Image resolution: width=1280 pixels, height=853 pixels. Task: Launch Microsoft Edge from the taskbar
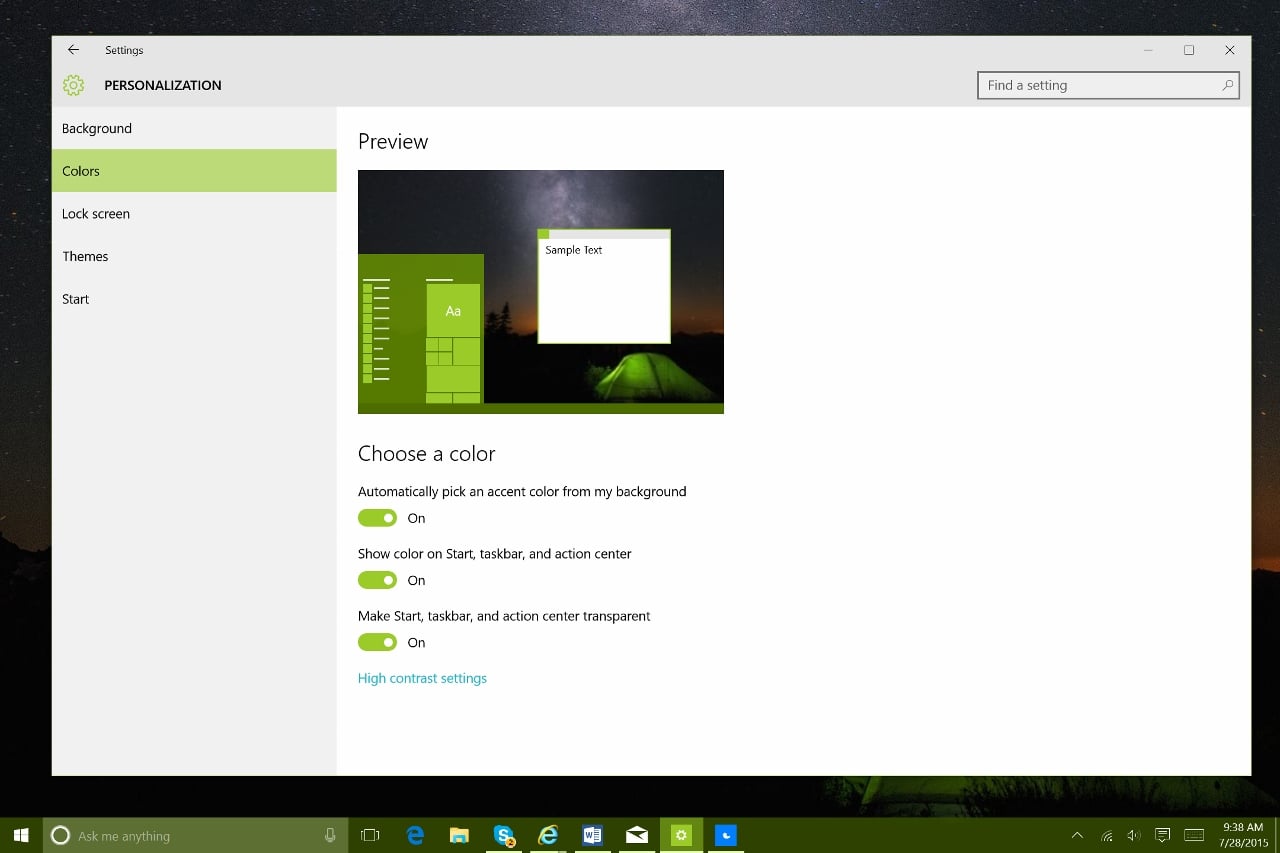[415, 834]
